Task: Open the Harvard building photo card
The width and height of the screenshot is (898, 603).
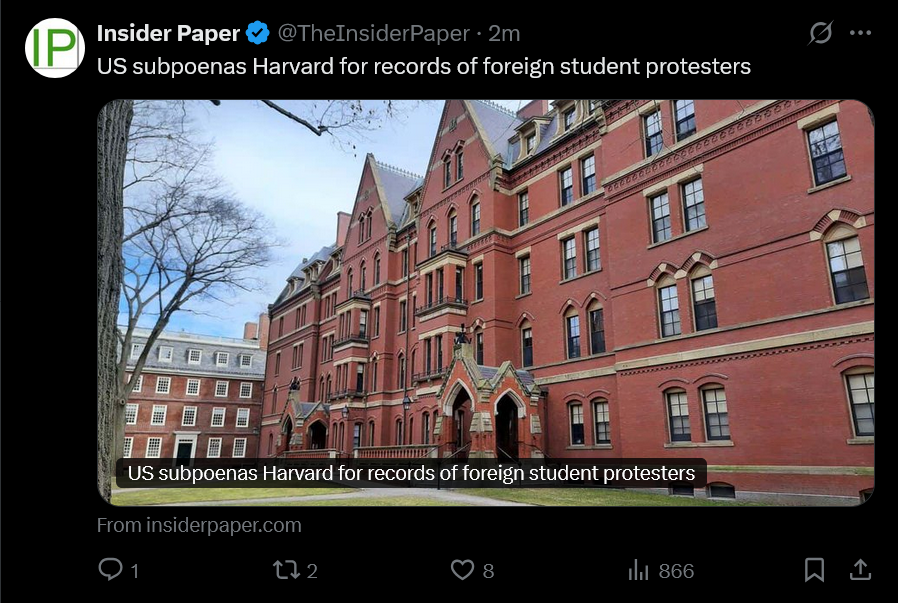Action: point(486,302)
